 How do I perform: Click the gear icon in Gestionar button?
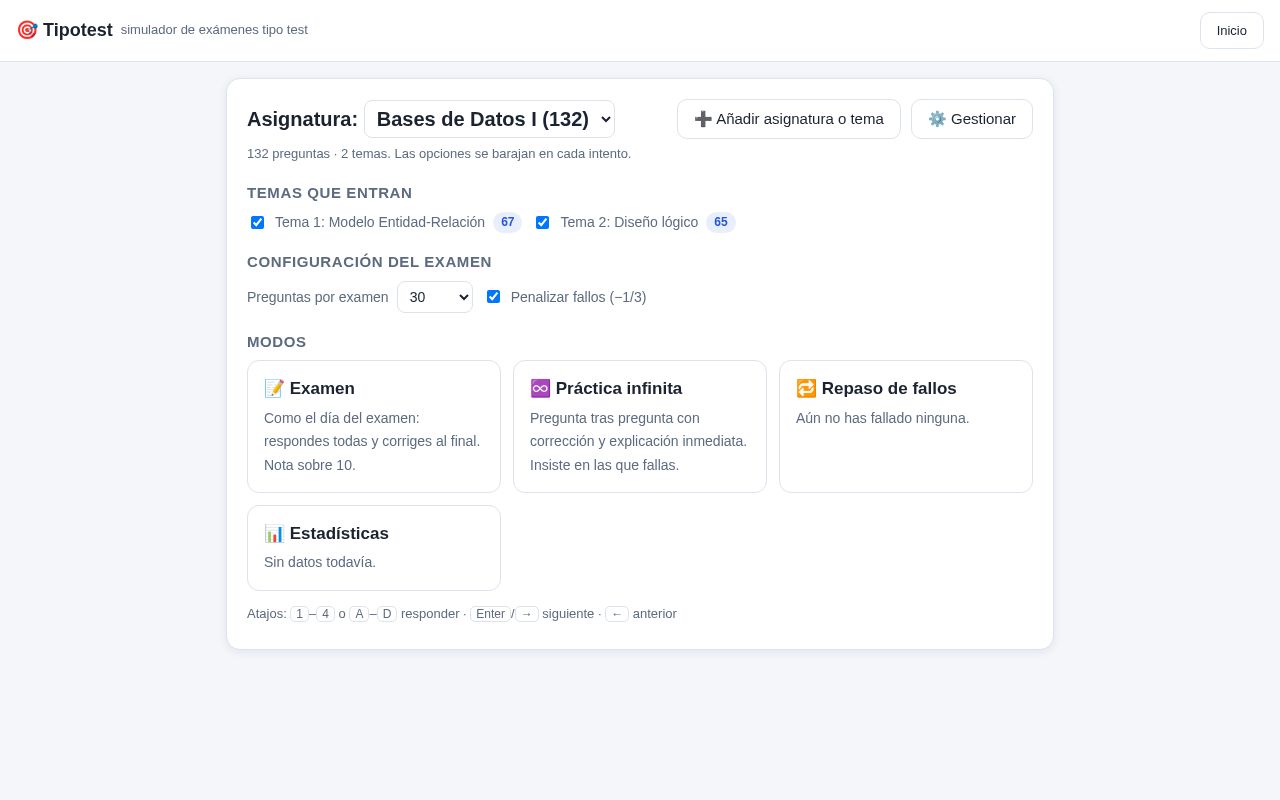[937, 119]
